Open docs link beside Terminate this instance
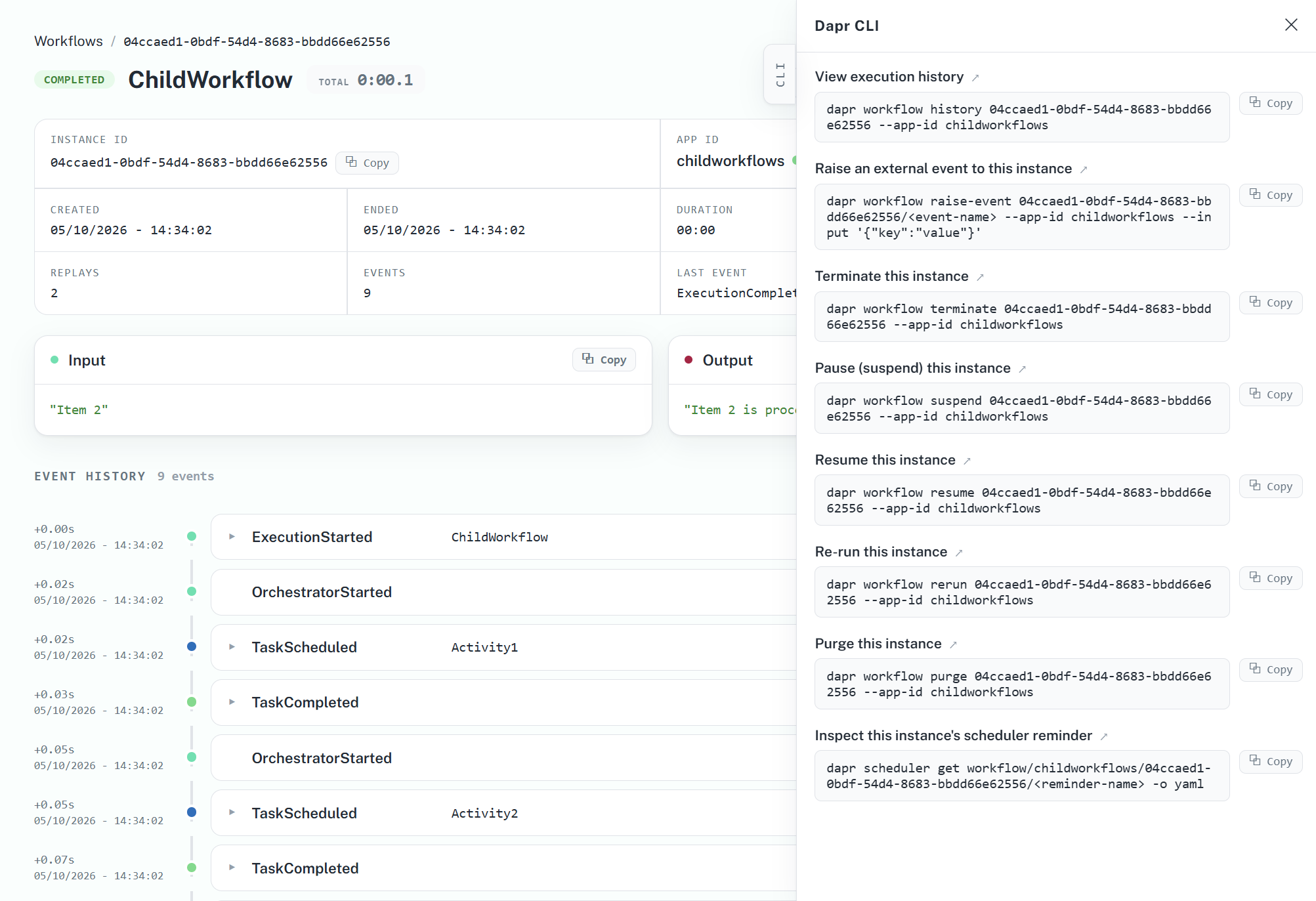 pos(980,278)
